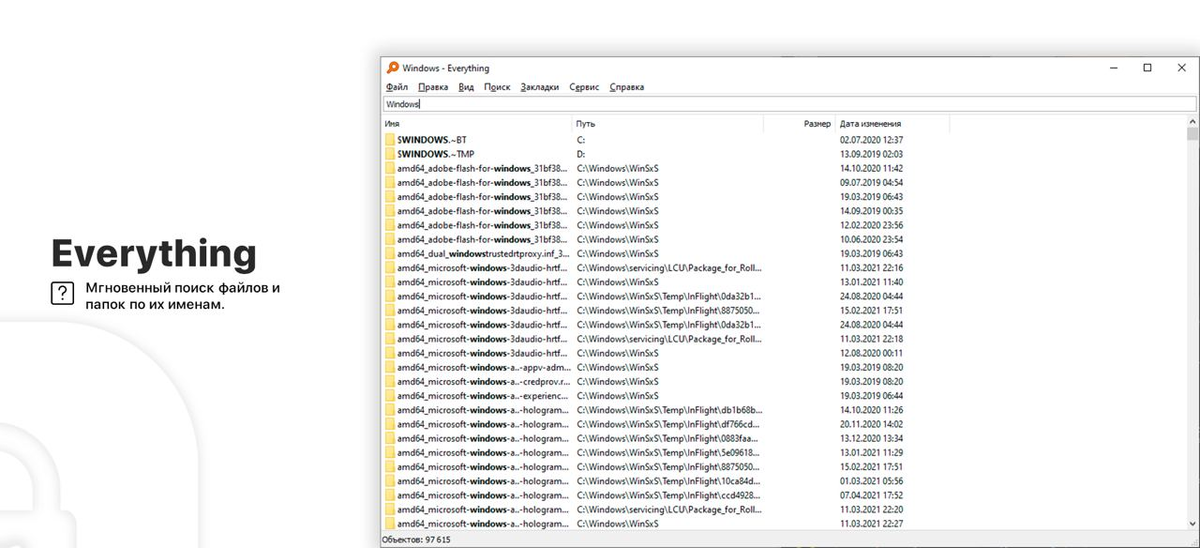Click path ending with InFlight\df766cd
1200x548 pixels.
[669, 424]
